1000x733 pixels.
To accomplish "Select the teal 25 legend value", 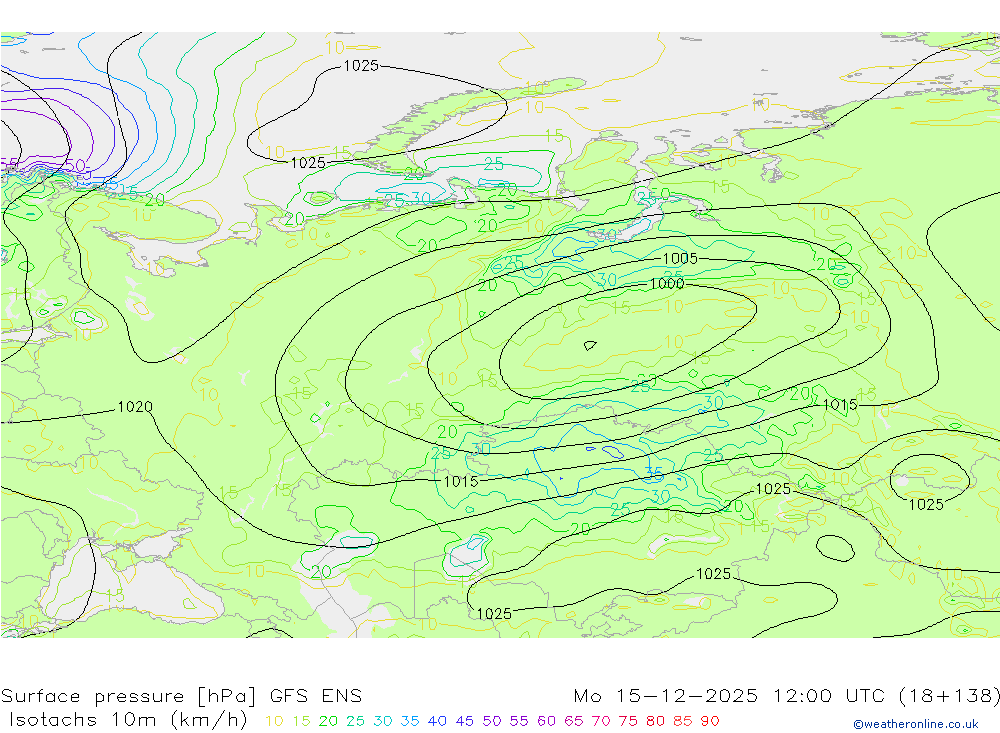I will tap(355, 722).
